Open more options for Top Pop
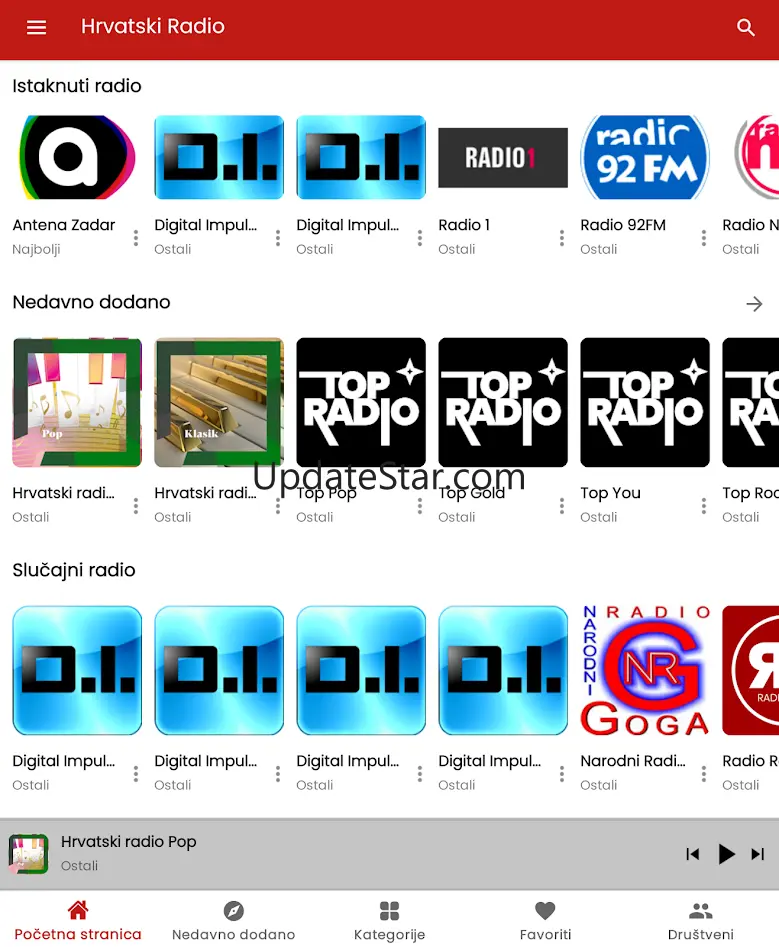The height and width of the screenshot is (947, 779). tap(420, 506)
